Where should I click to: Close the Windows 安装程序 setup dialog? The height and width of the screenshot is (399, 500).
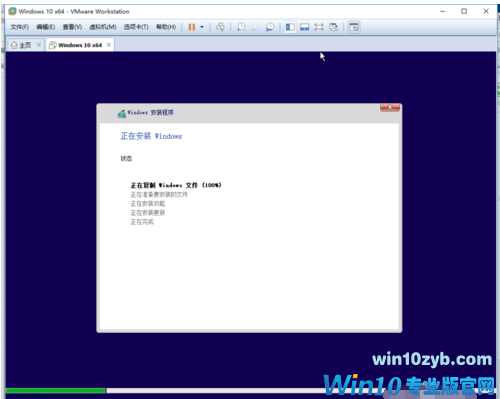(x=390, y=107)
